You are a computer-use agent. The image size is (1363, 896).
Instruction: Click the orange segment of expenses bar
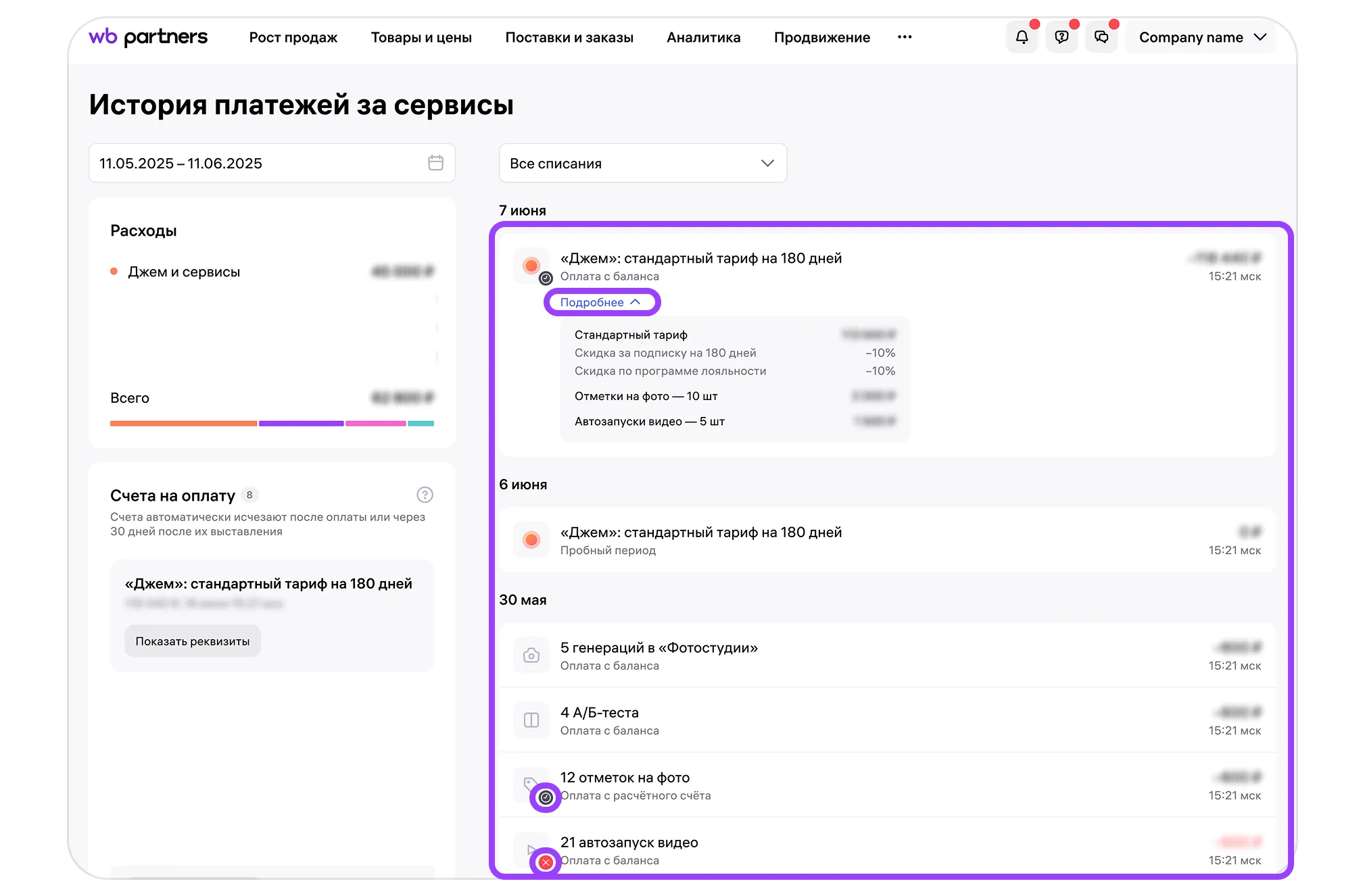click(183, 424)
